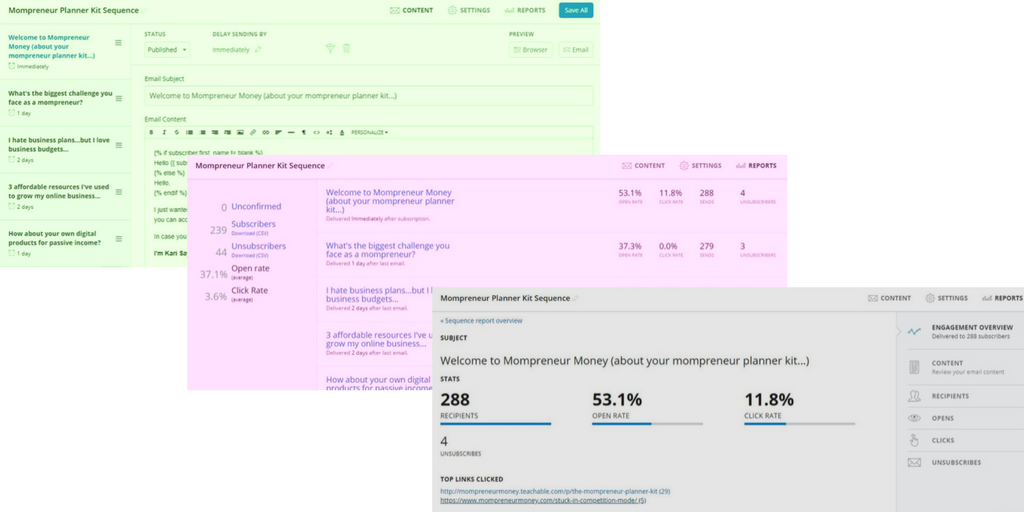This screenshot has width=1024, height=512.
Task: Click the horizontal line icon in editor toolbar
Action: coord(291,133)
